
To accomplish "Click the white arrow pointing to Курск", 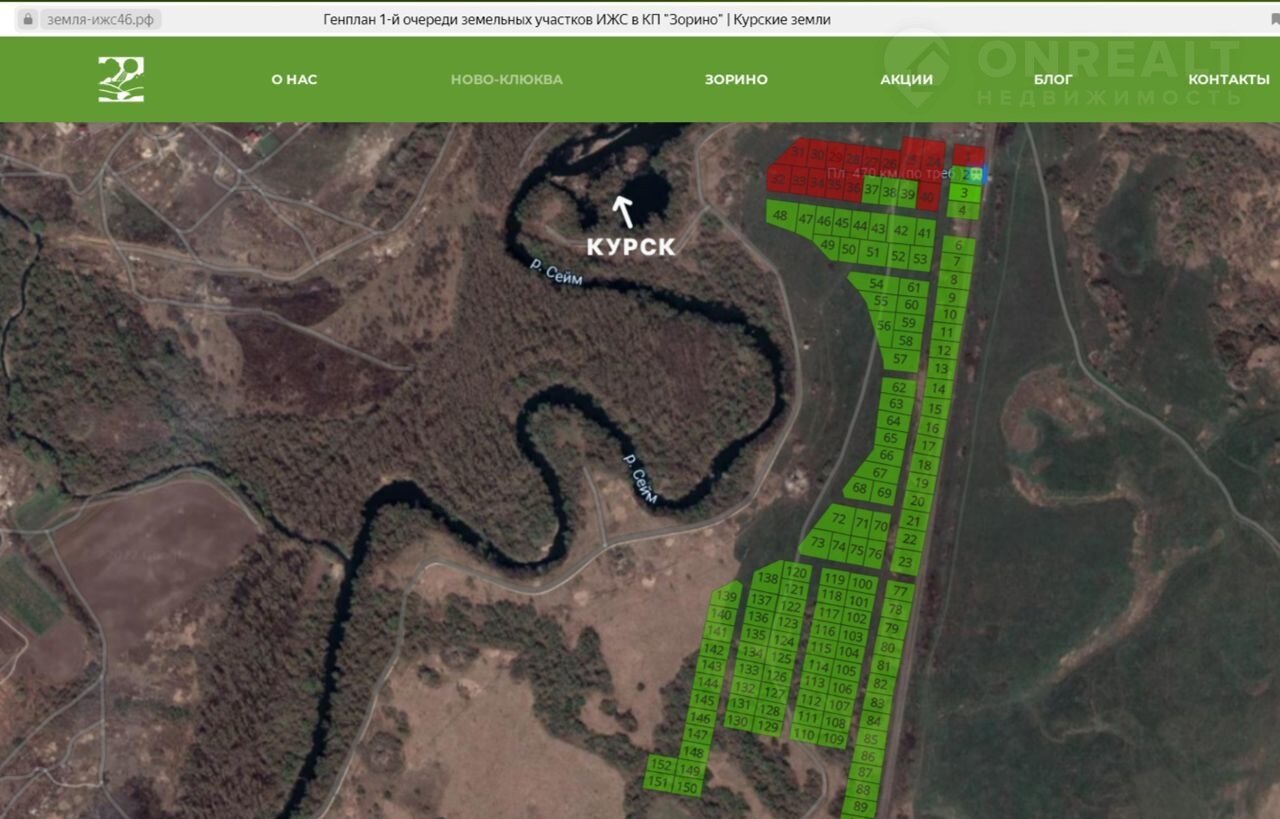I will point(624,211).
